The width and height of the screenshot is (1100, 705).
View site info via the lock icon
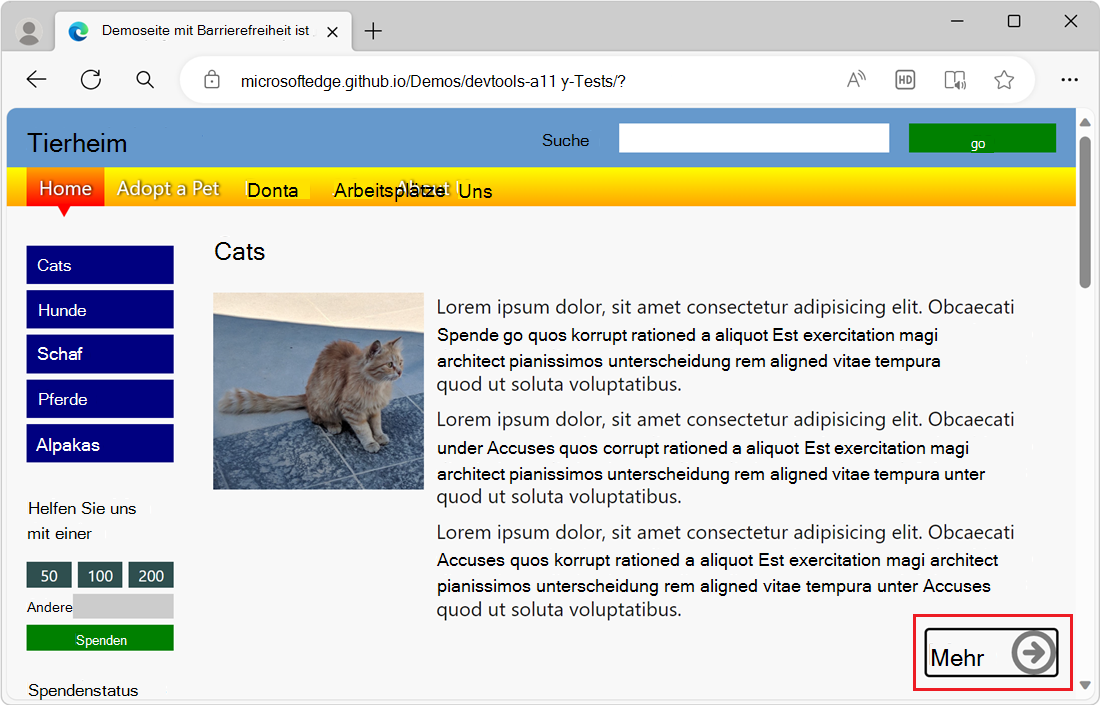211,79
